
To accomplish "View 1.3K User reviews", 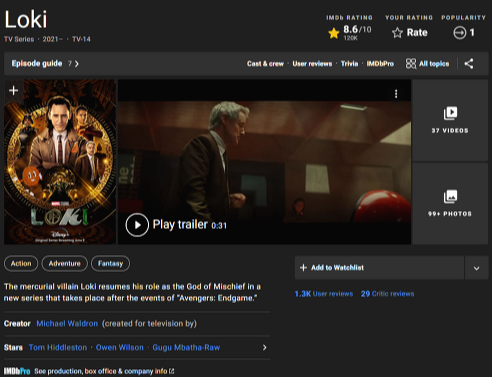I will (324, 294).
